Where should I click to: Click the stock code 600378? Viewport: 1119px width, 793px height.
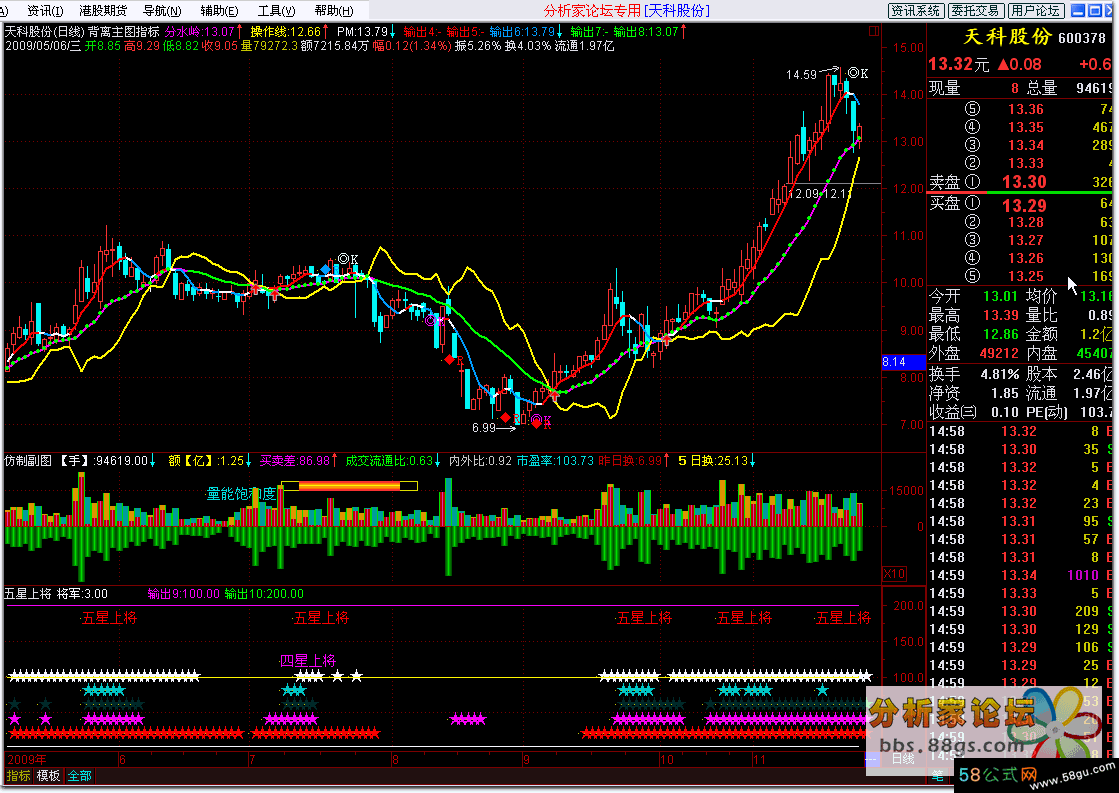1082,38
